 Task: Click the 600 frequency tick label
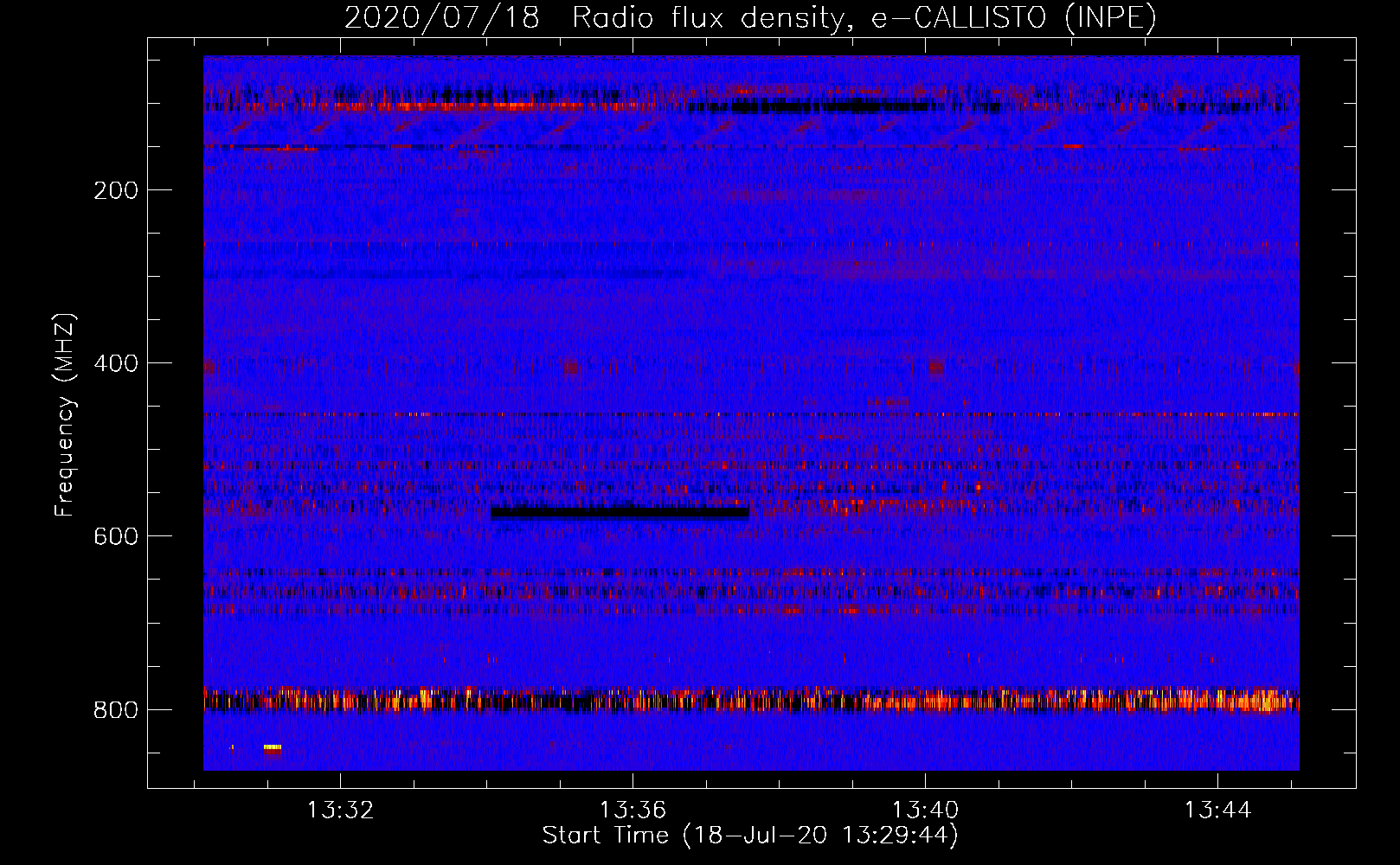point(116,536)
